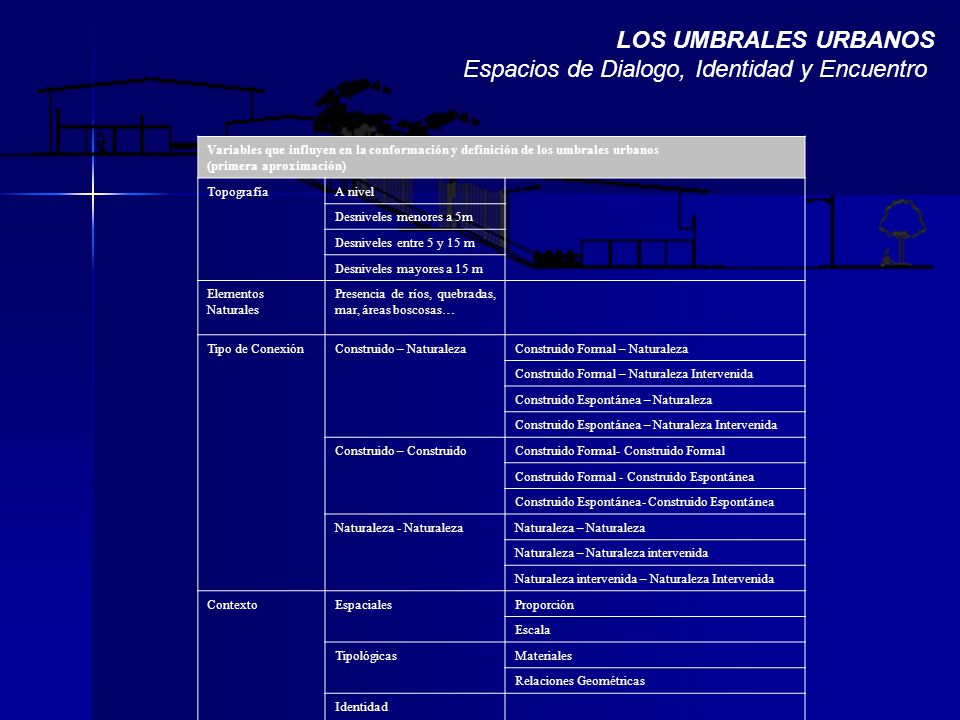This screenshot has width=960, height=720.
Task: Select the 'Construido – Naturaleza' middle-column cell
Action: point(415,386)
